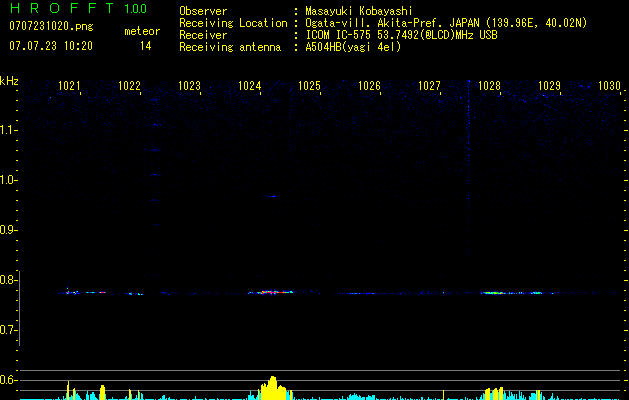This screenshot has height=400, width=629.
Task: Click the 1028 time axis label
Action: 490,86
